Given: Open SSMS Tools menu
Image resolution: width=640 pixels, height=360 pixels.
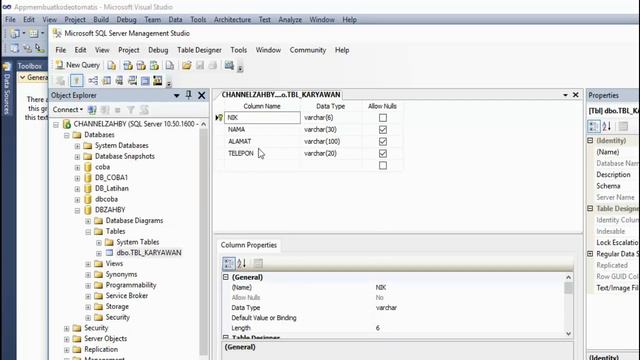Looking at the screenshot, I should pyautogui.click(x=238, y=50).
